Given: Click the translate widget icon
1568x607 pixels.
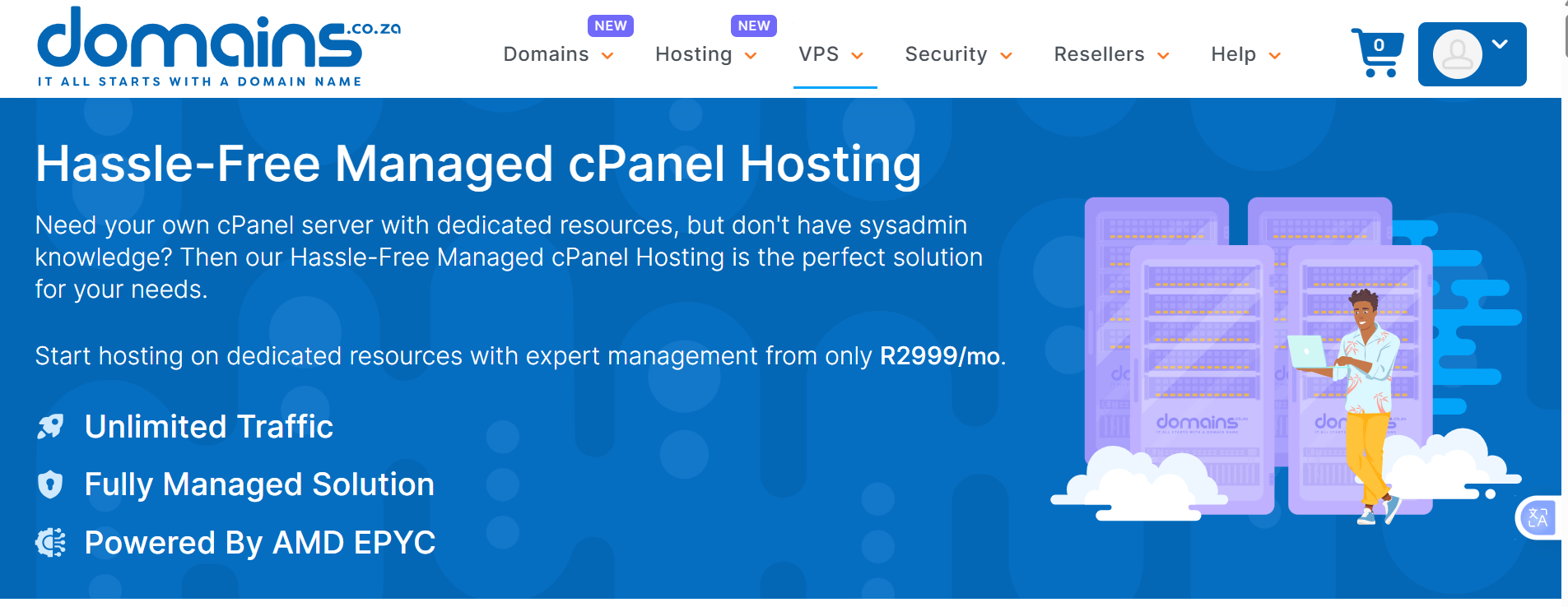Looking at the screenshot, I should [1538, 518].
